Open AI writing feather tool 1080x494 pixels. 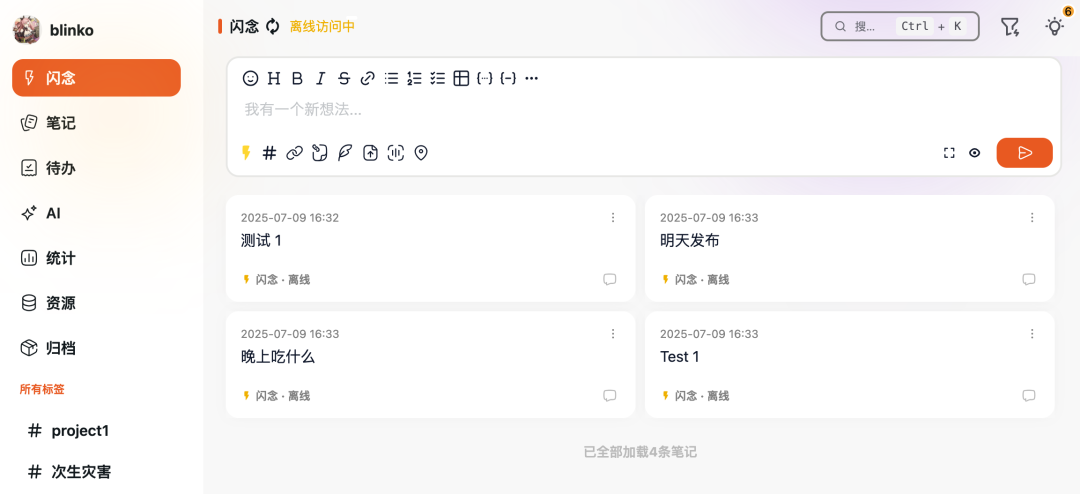[344, 153]
